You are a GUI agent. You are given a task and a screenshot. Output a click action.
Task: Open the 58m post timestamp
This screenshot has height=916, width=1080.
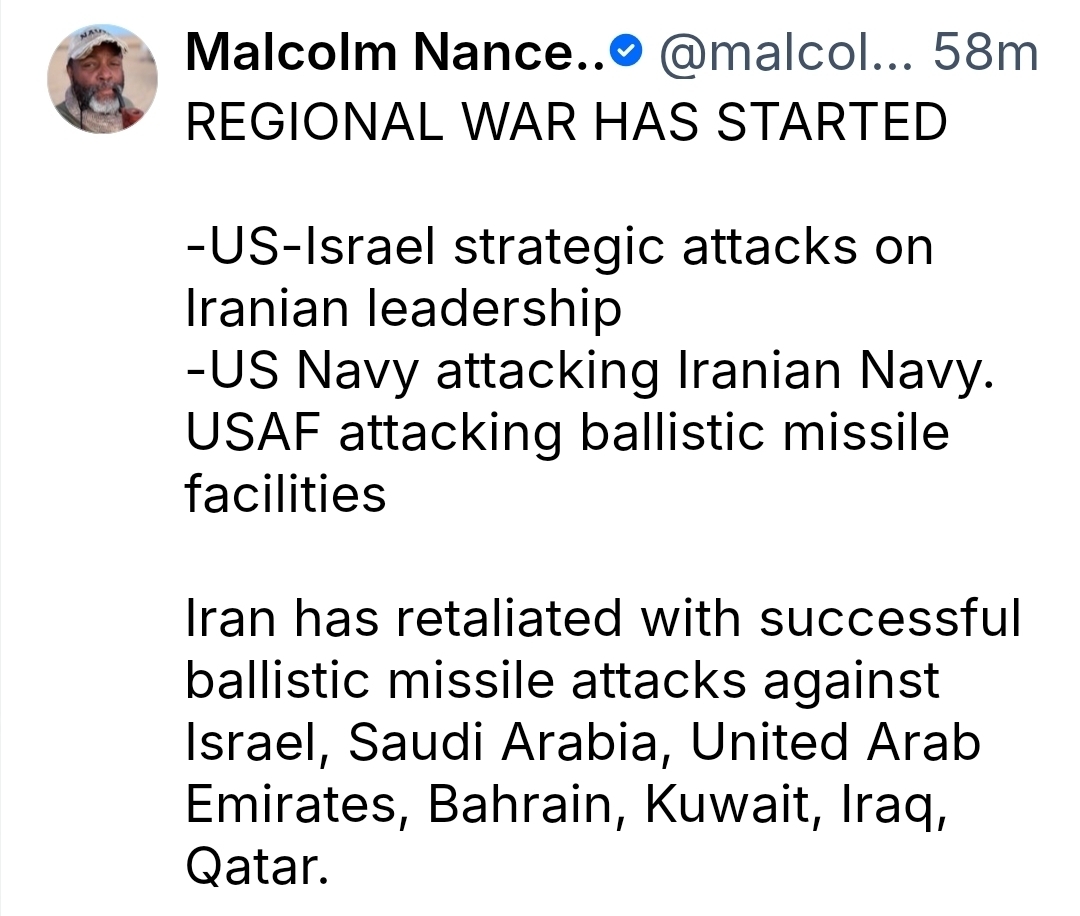coord(985,54)
